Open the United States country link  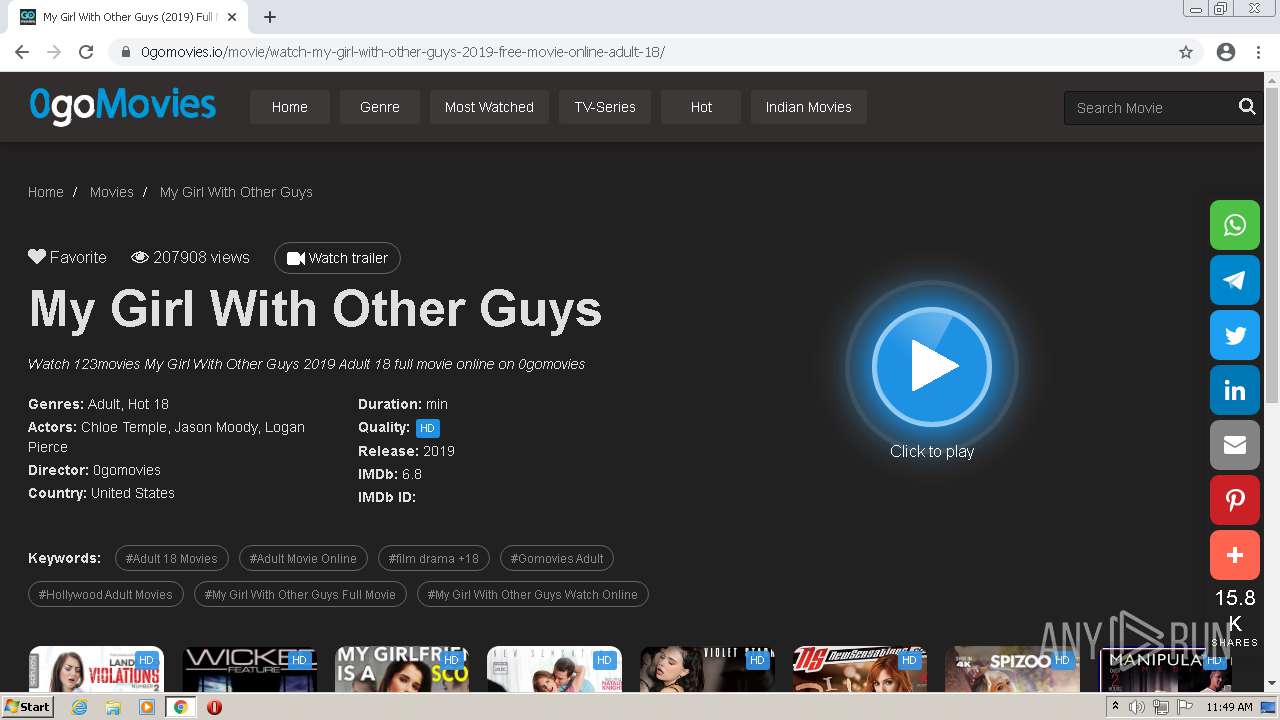pos(133,493)
